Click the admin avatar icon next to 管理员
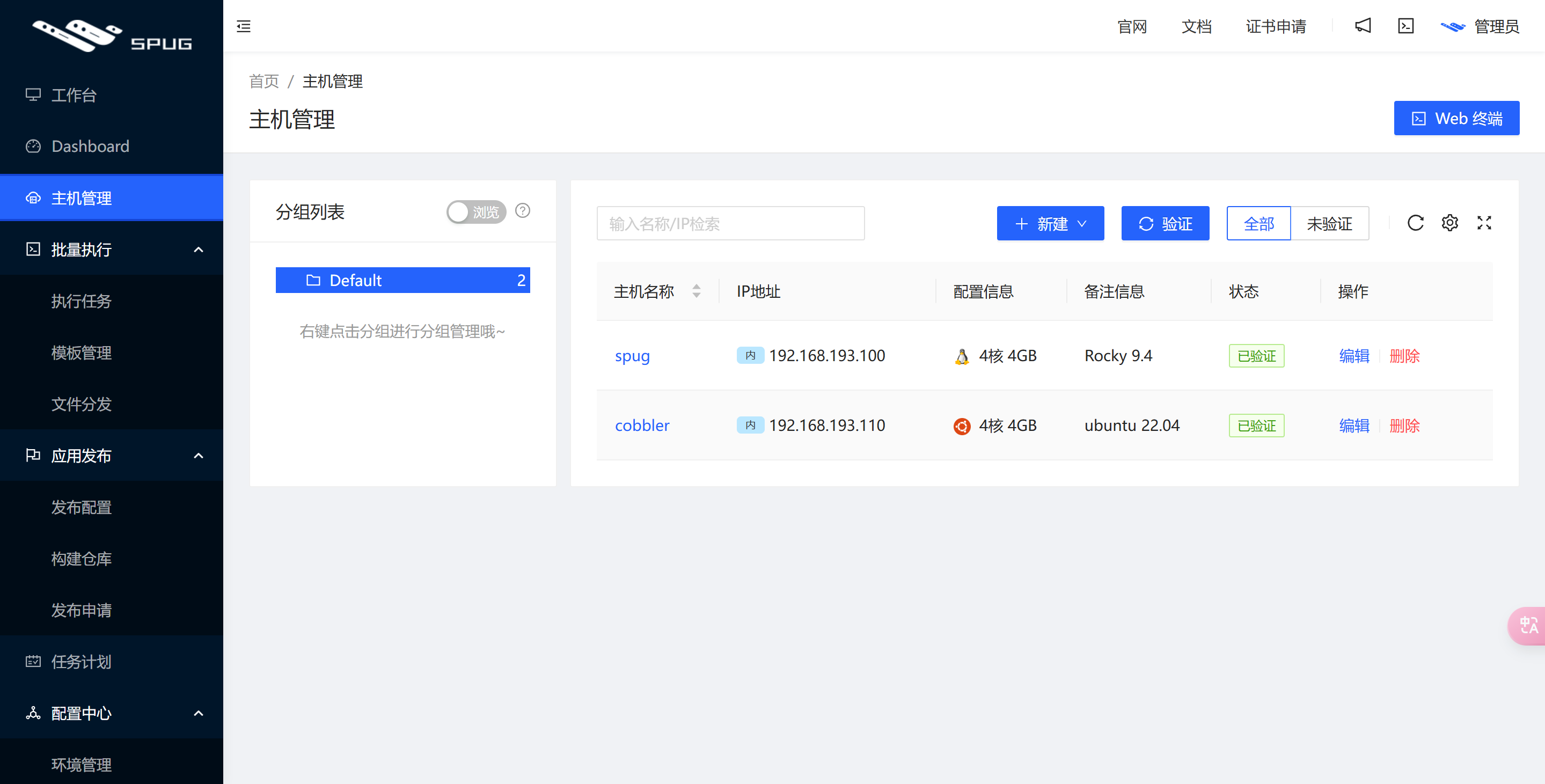This screenshot has height=784, width=1545. point(1453,26)
